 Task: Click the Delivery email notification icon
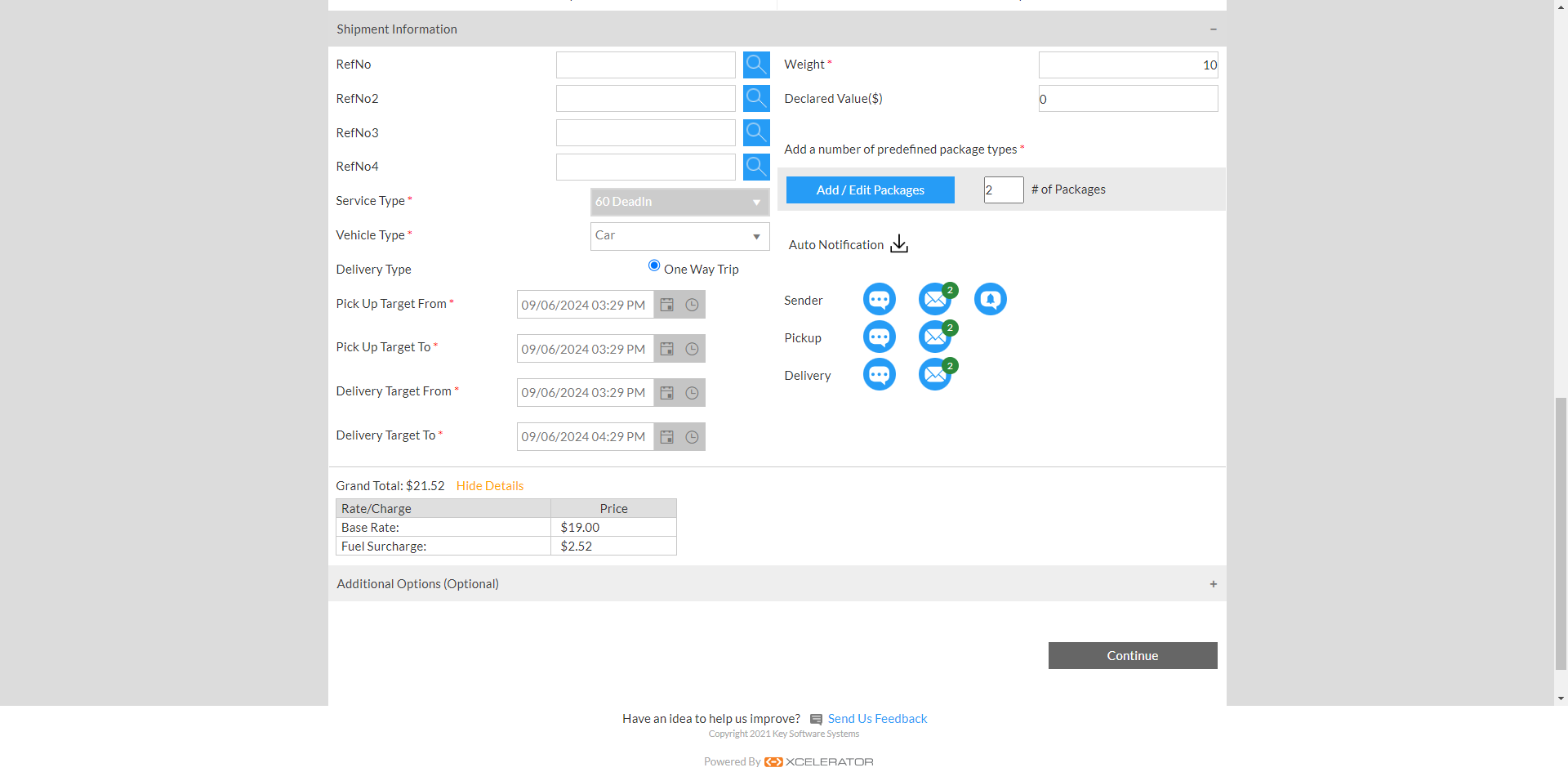point(935,374)
